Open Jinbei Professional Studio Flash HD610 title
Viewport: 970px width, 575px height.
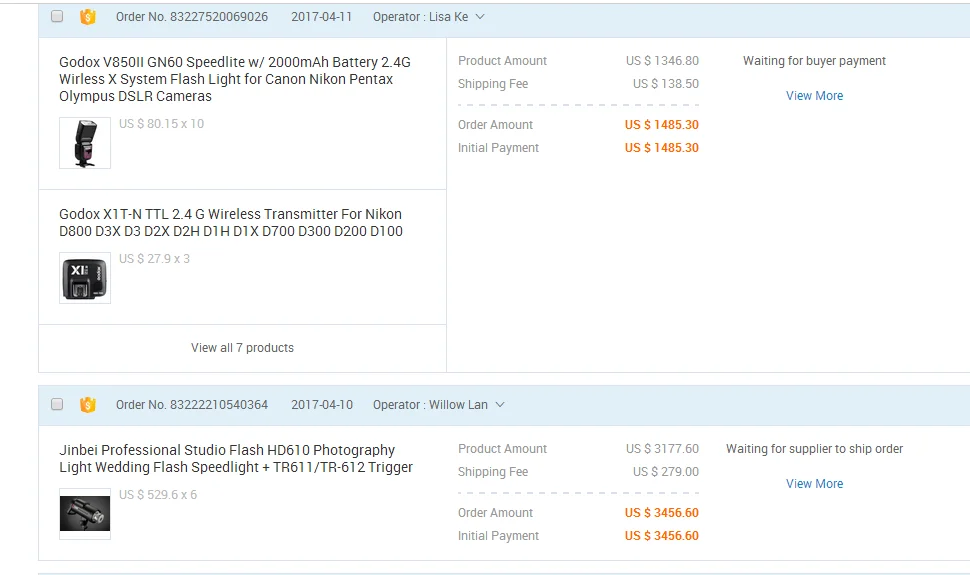[x=236, y=459]
